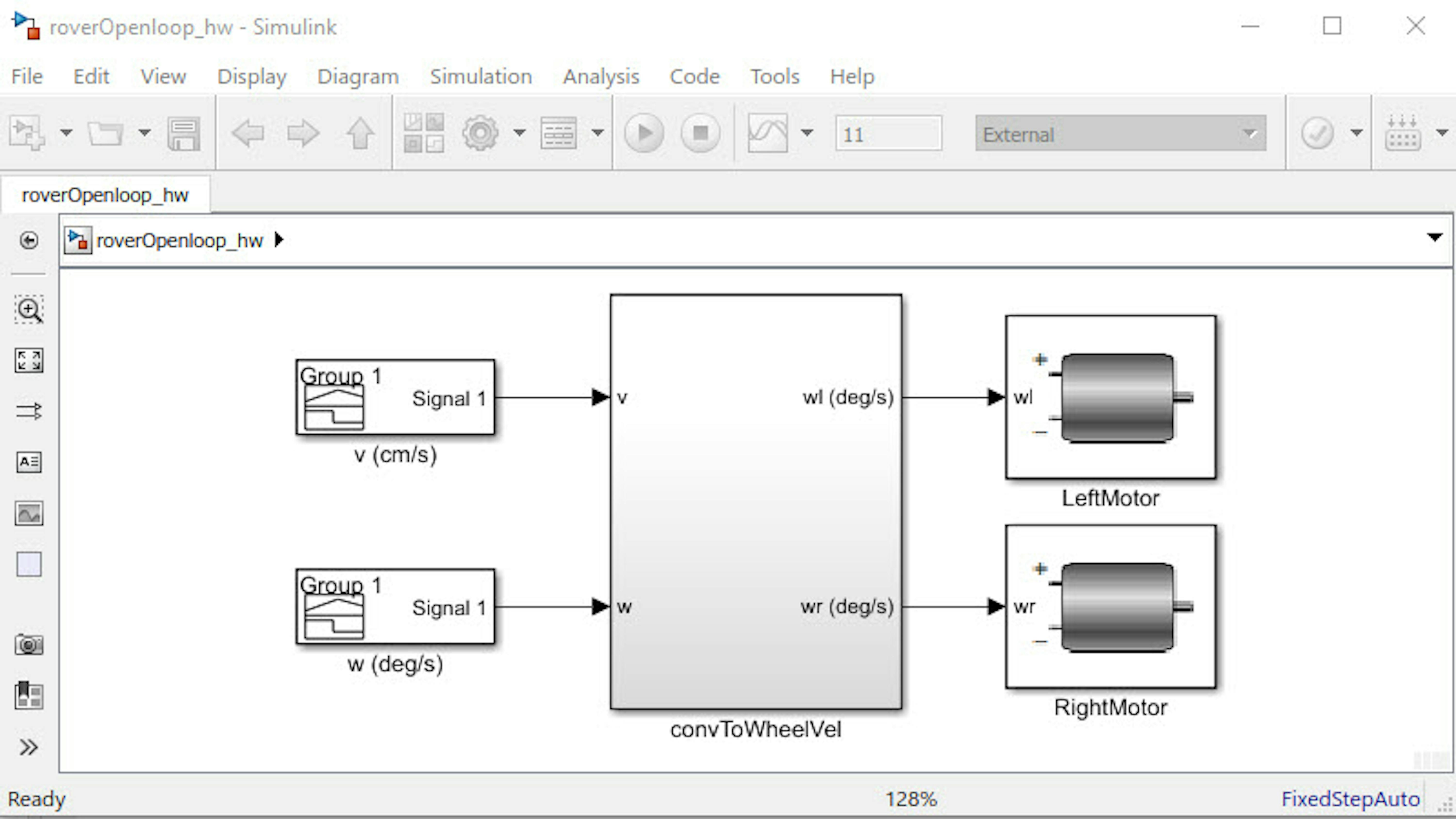Viewport: 1456px width, 819px height.
Task: Click the Up to Parent arrow icon
Action: click(x=360, y=133)
